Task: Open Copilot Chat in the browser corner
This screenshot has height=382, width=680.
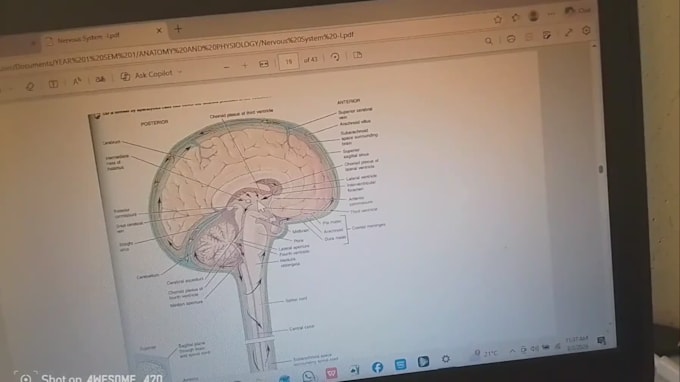Action: [577, 10]
